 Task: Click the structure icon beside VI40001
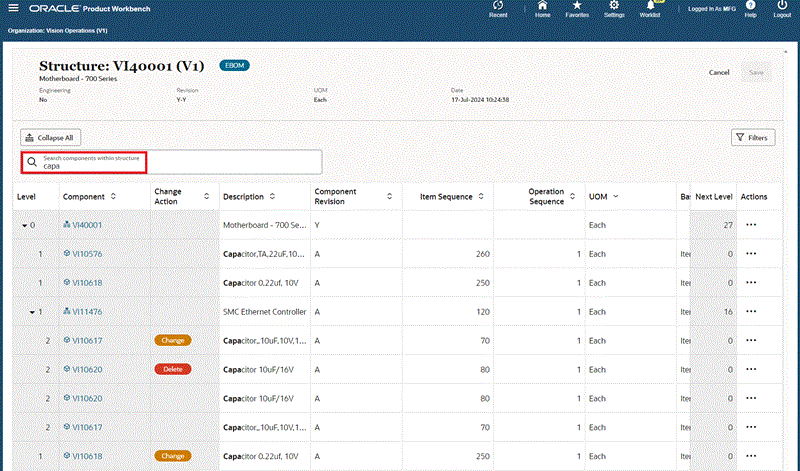66,225
